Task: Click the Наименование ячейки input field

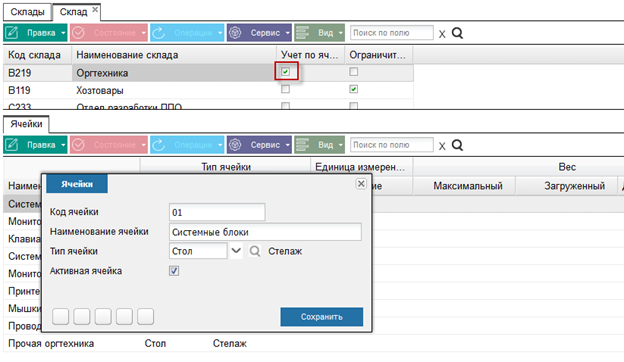Action: tap(265, 232)
